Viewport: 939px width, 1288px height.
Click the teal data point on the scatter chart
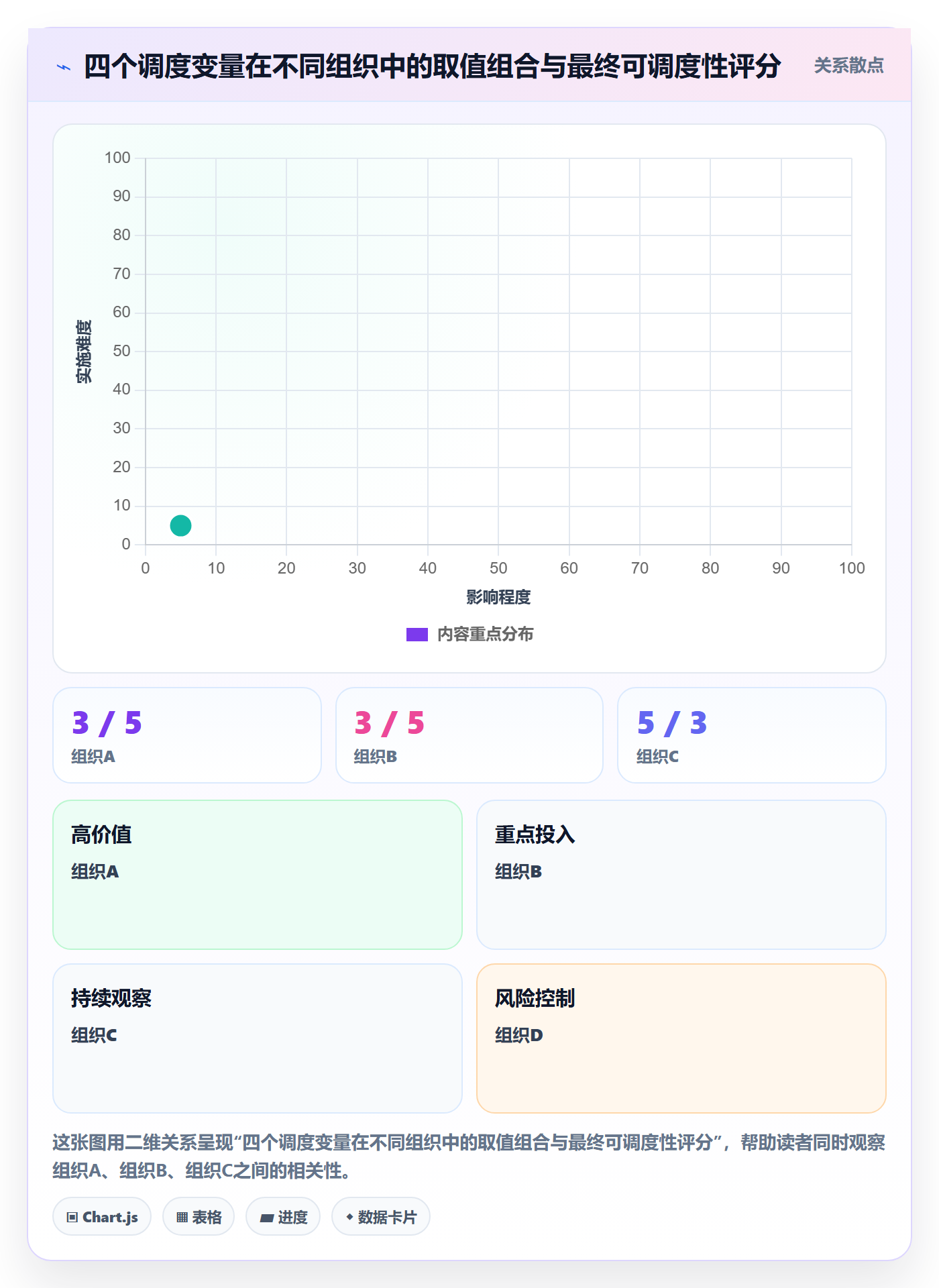coord(180,525)
